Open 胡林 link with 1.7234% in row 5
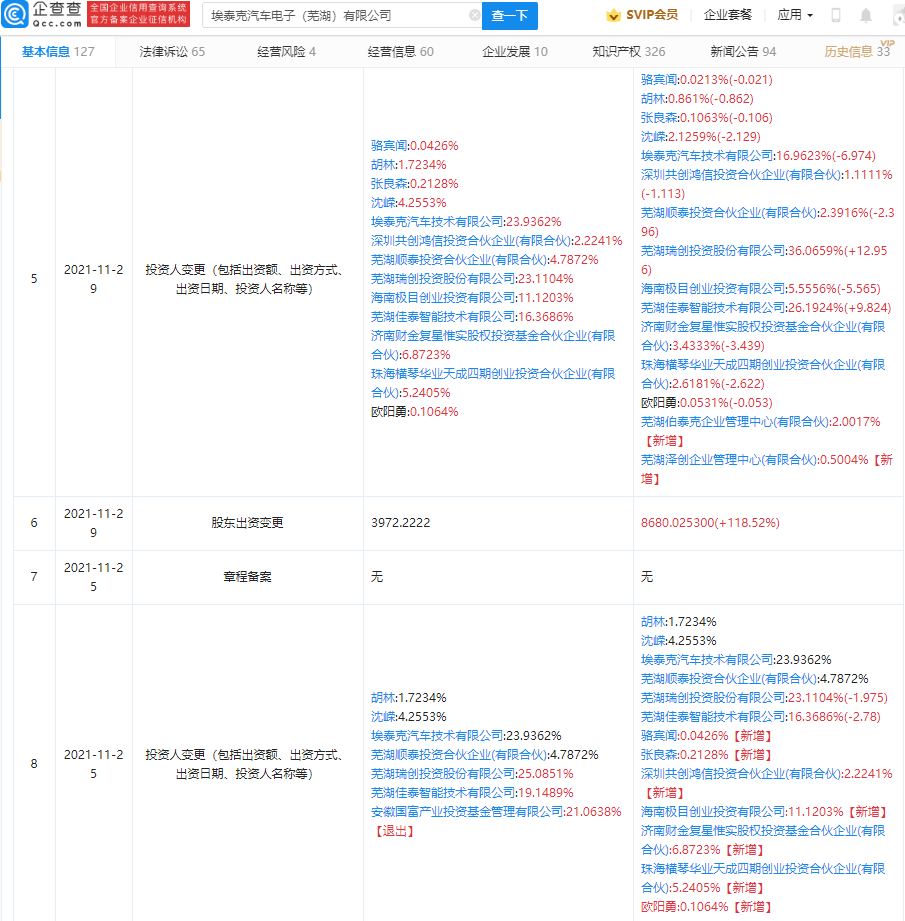This screenshot has width=905, height=921. point(383,164)
